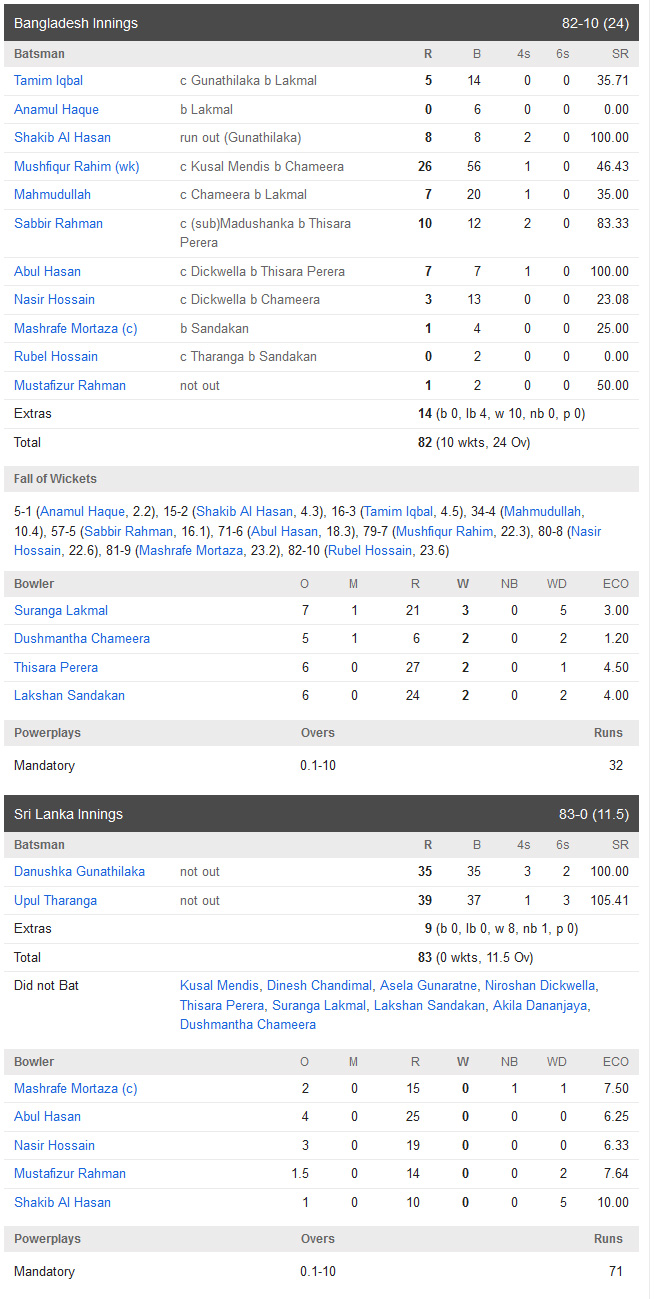This screenshot has height=1299, width=656.
Task: Click Lakshan Sandakan bowler link
Action: point(69,695)
